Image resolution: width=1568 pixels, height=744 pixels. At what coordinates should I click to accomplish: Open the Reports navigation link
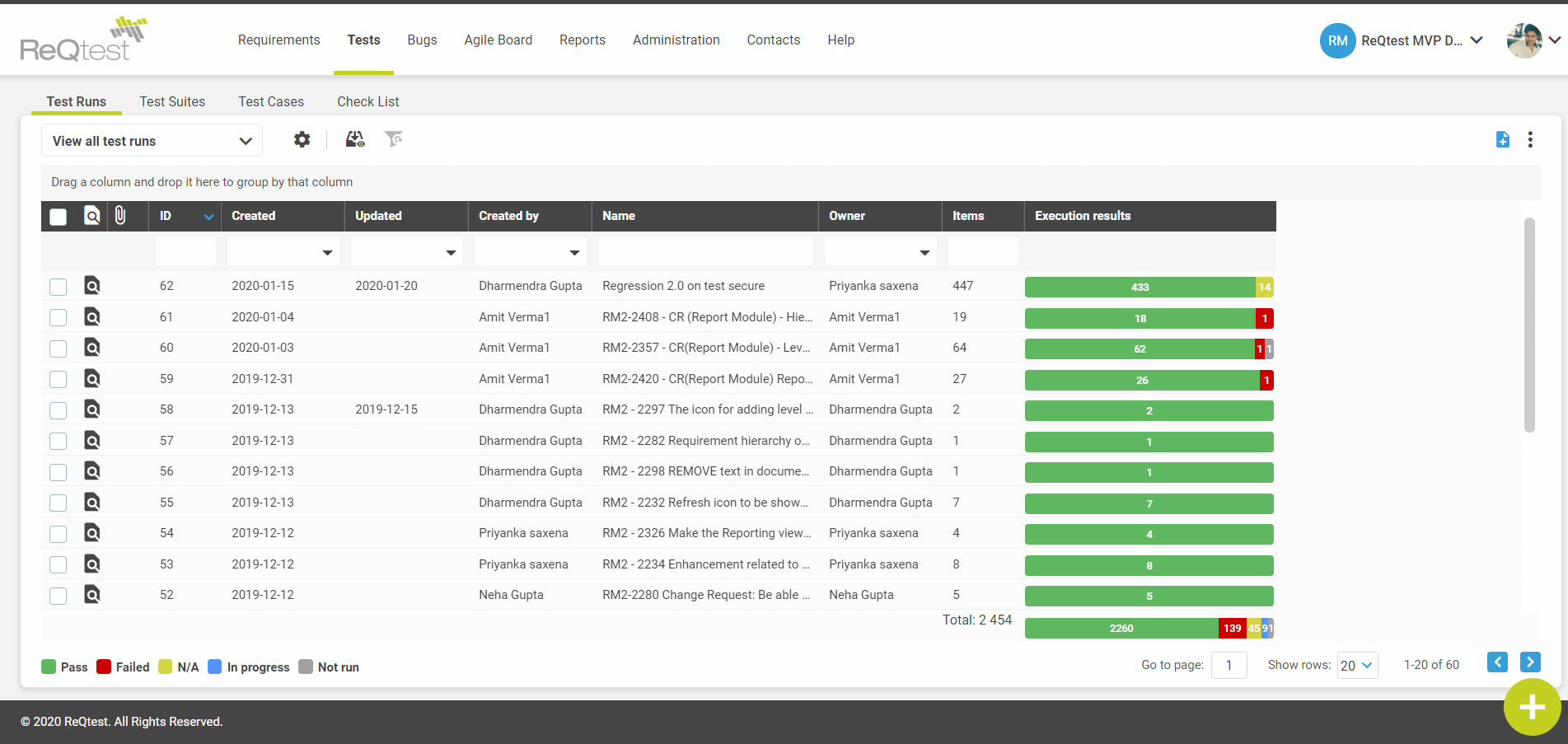(582, 40)
